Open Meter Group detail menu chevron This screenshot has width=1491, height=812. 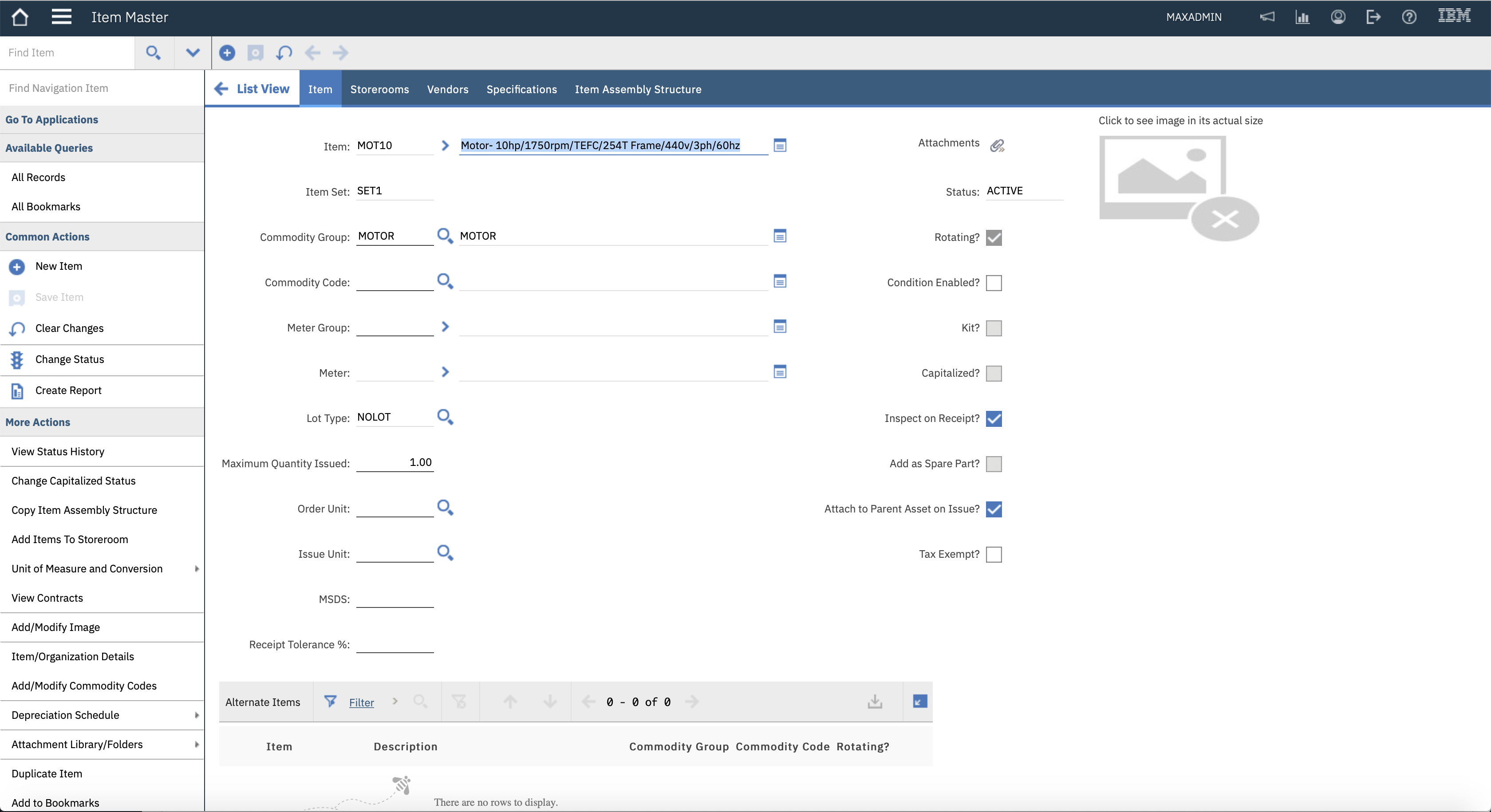pyautogui.click(x=445, y=327)
